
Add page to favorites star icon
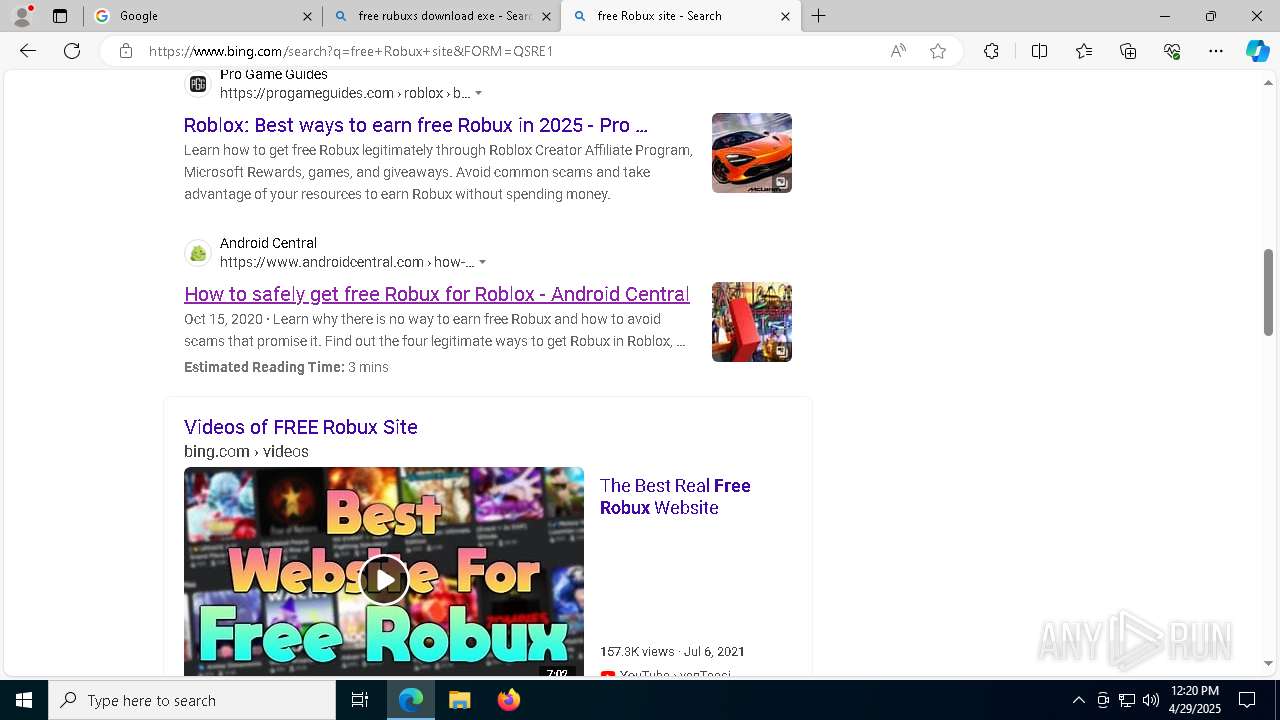[938, 51]
